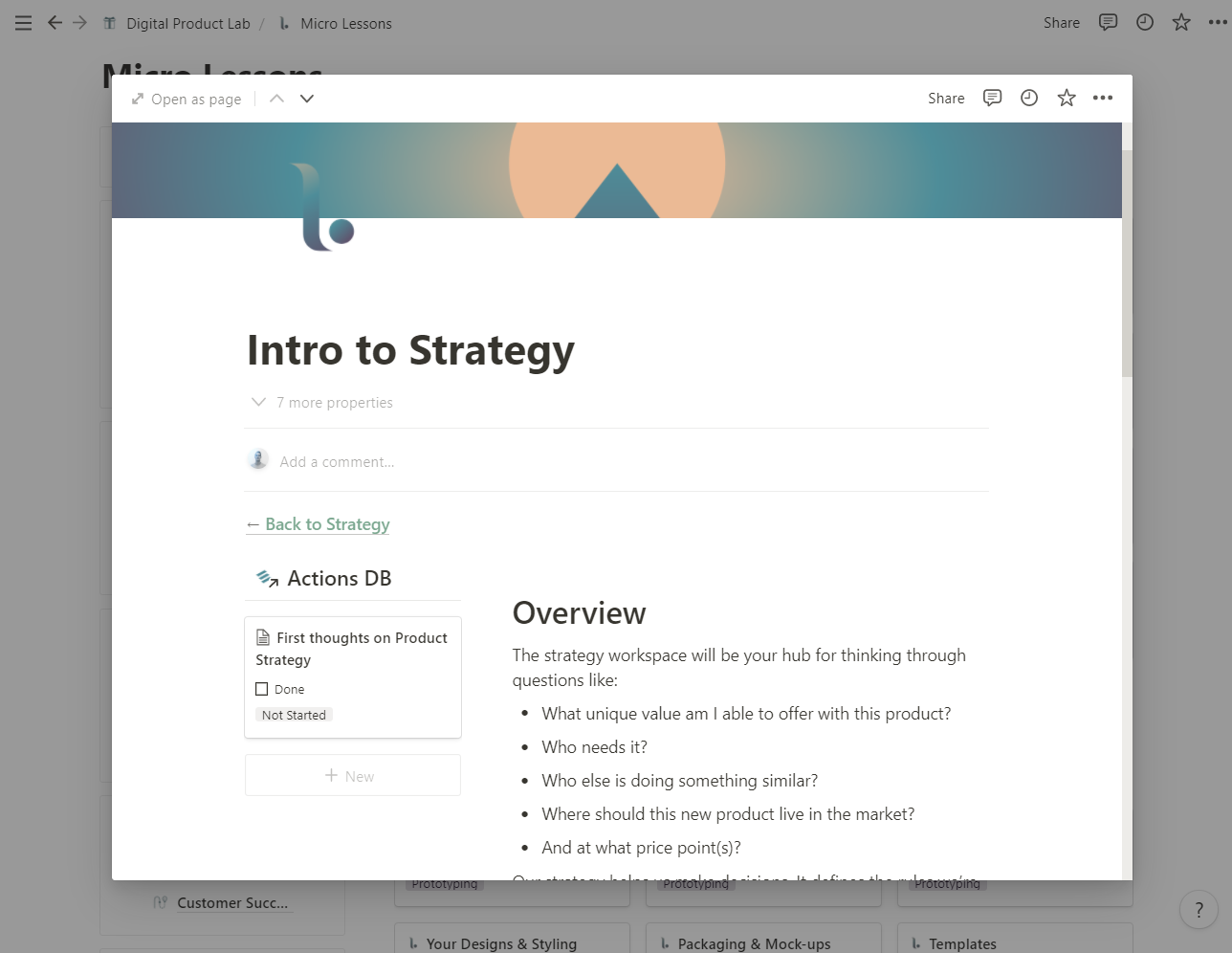
Task: Open the modal's ellipsis options icon
Action: coord(1102,98)
